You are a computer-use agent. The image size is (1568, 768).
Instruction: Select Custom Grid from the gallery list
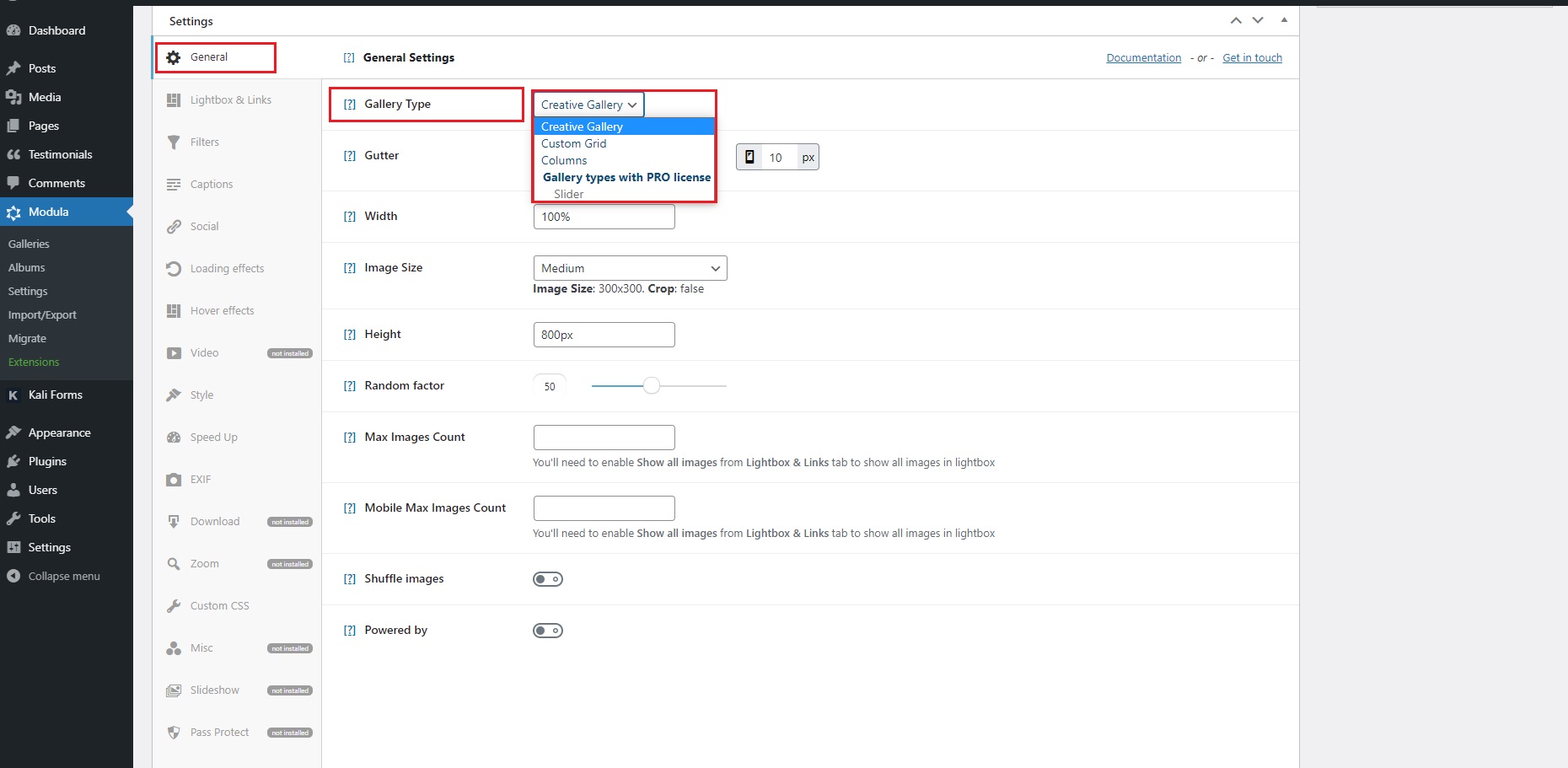point(574,143)
